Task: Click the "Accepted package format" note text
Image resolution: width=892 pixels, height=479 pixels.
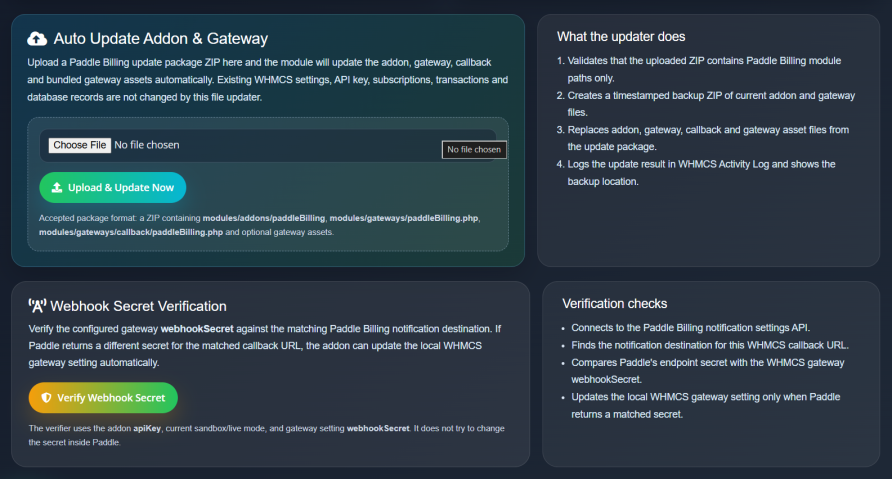Action: coord(259,225)
